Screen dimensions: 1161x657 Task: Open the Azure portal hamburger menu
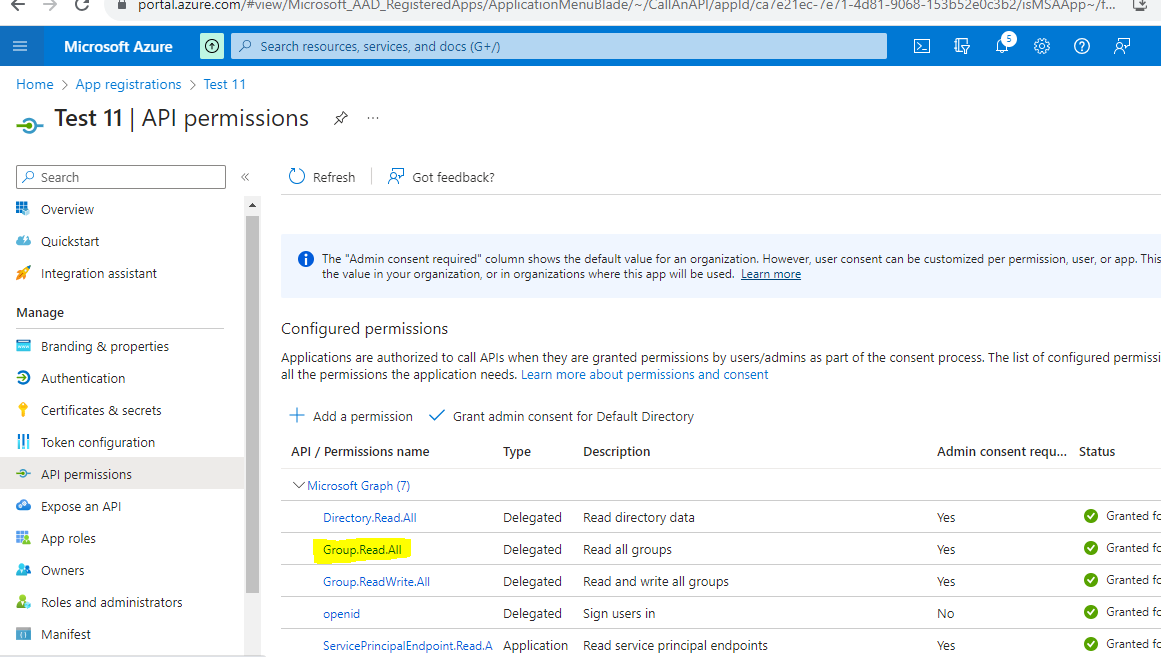point(20,46)
